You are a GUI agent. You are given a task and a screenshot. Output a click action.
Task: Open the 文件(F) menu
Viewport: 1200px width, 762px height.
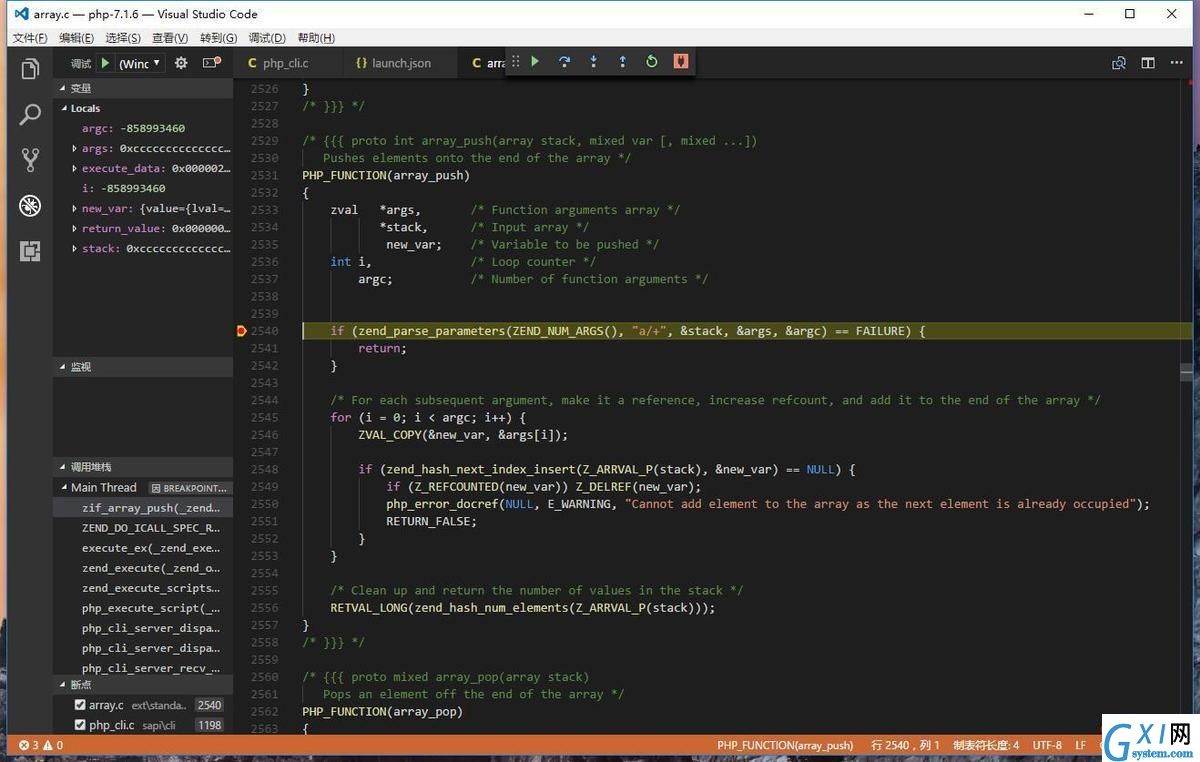coord(30,38)
